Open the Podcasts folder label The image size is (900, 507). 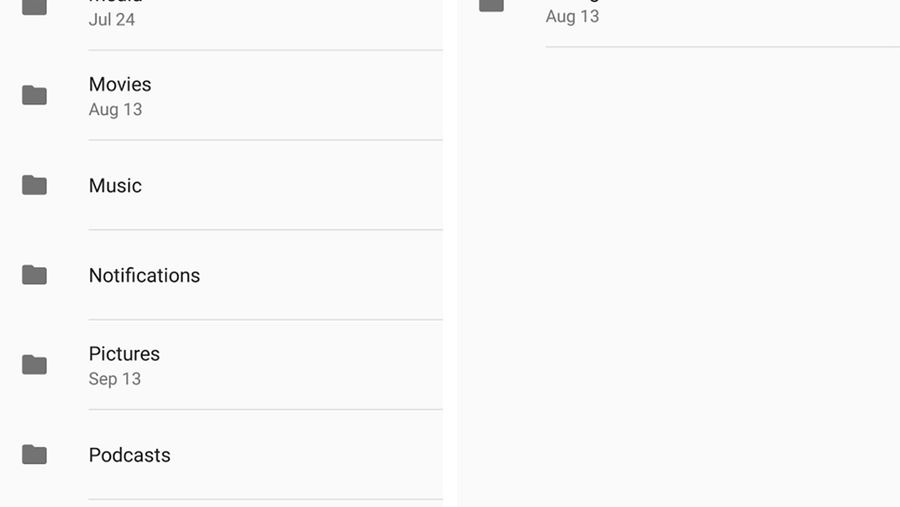[x=130, y=455]
